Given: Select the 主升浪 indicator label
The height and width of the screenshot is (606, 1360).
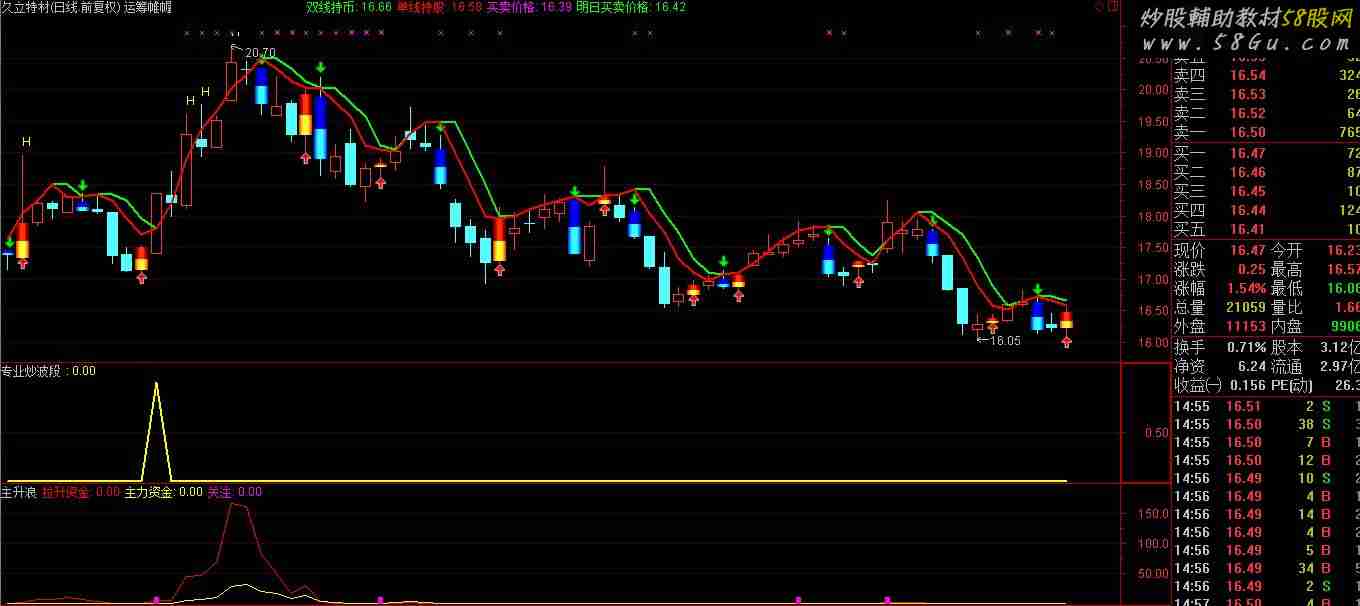Looking at the screenshot, I should click(19, 492).
